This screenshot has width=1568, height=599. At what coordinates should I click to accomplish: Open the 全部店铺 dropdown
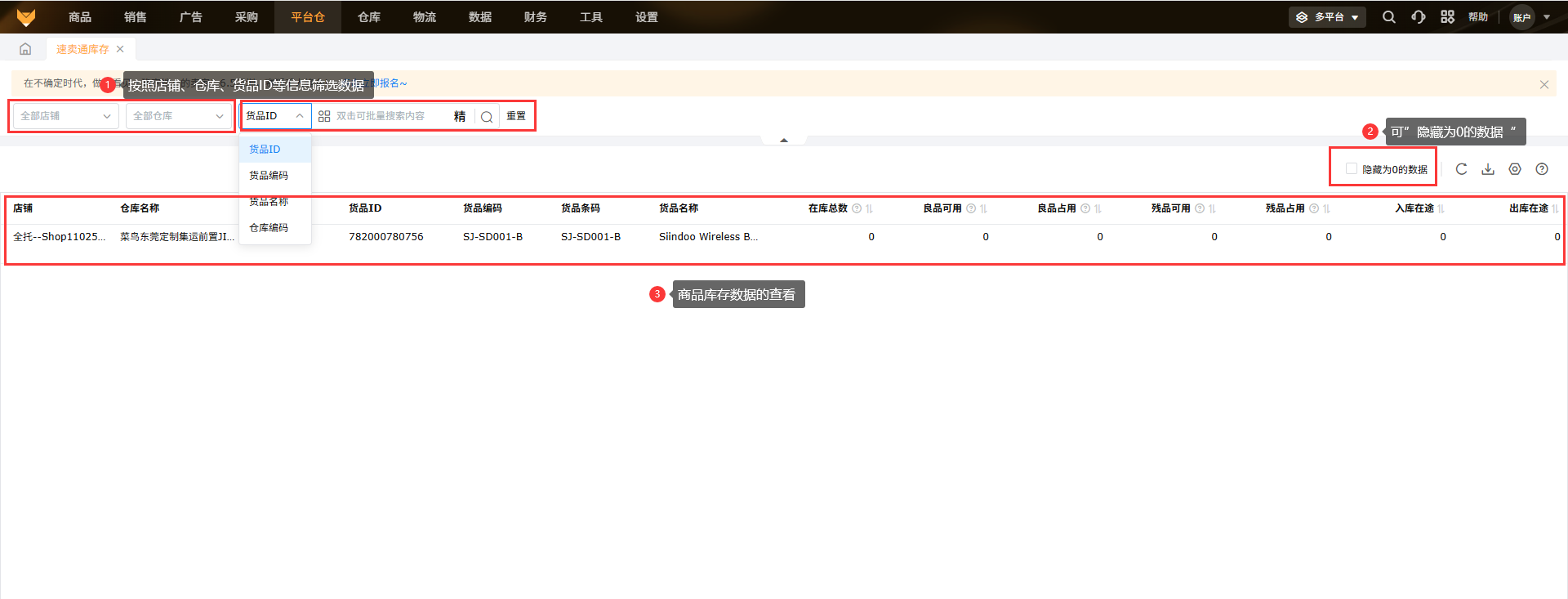[65, 116]
